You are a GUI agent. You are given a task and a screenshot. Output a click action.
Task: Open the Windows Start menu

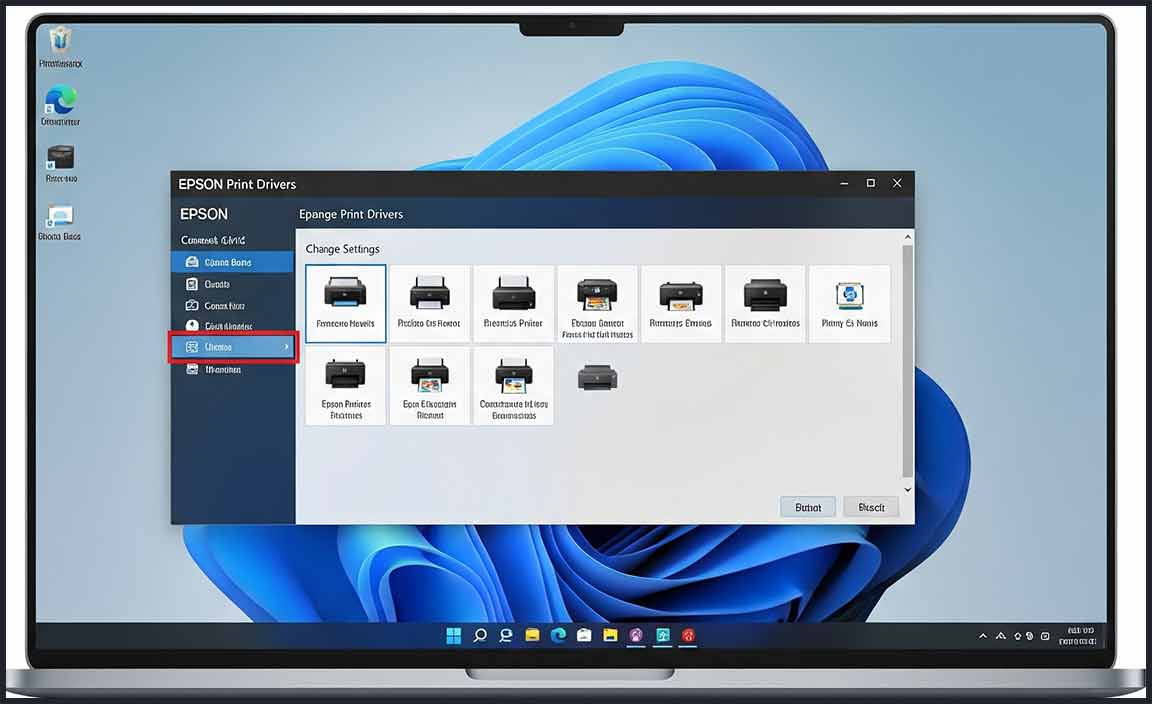coord(453,636)
